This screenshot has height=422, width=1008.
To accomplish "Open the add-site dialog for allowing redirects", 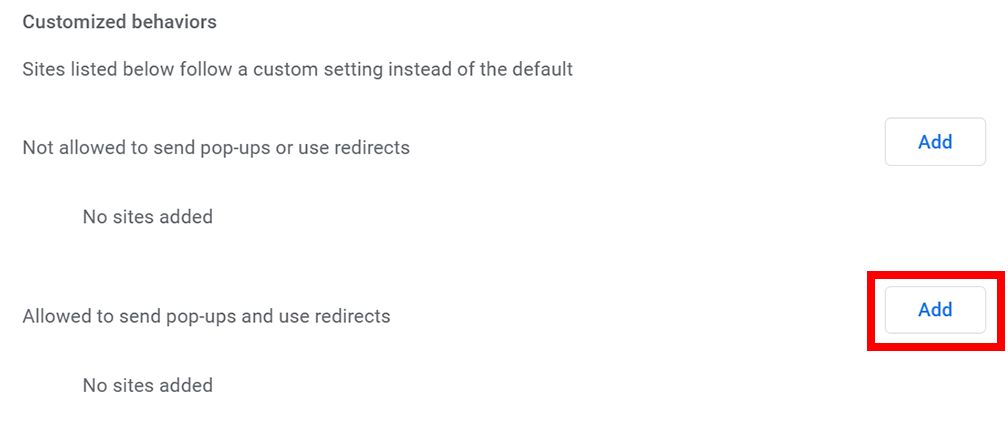I will (935, 310).
